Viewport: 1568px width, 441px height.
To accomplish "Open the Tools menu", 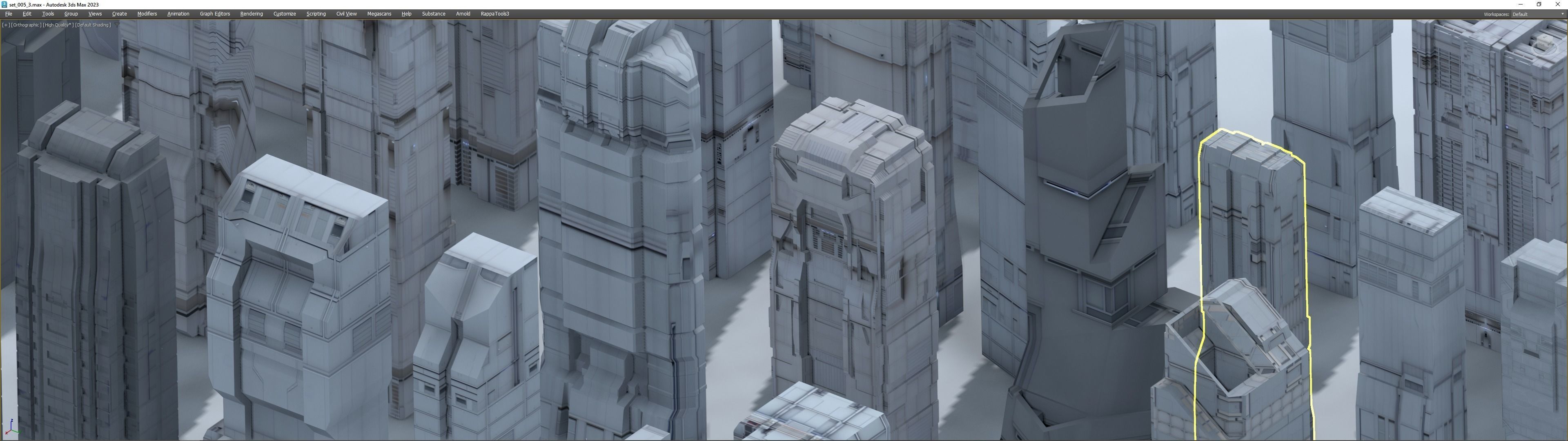I will (48, 13).
